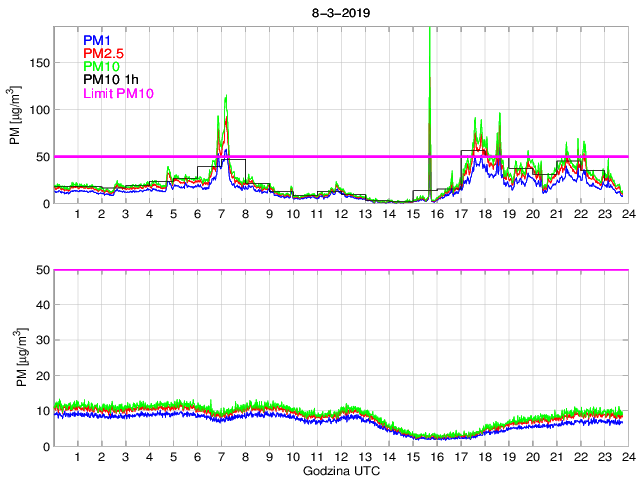Select the red PM2.5 legend entry

pyautogui.click(x=106, y=53)
